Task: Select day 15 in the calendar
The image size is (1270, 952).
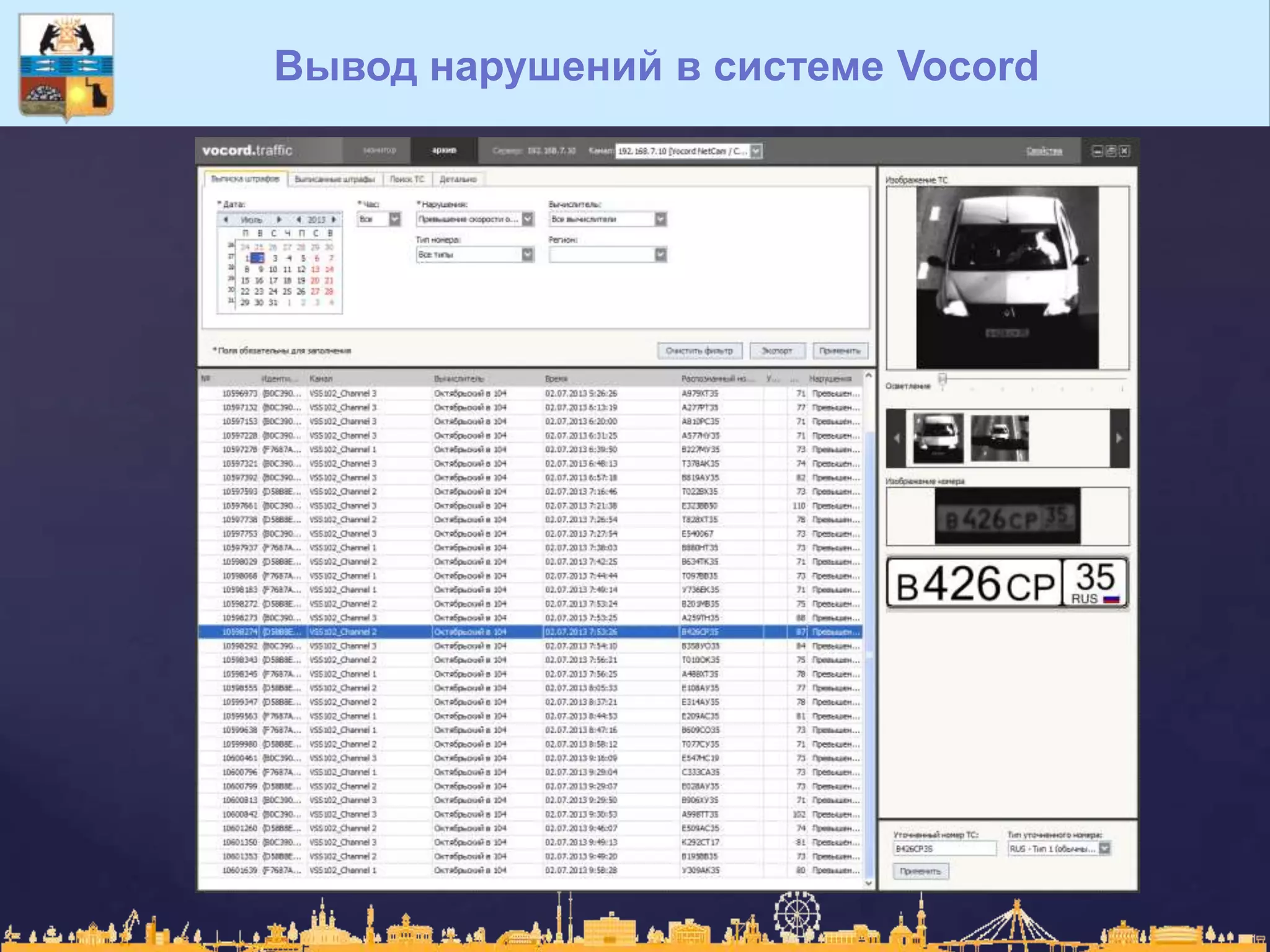Action: point(245,281)
